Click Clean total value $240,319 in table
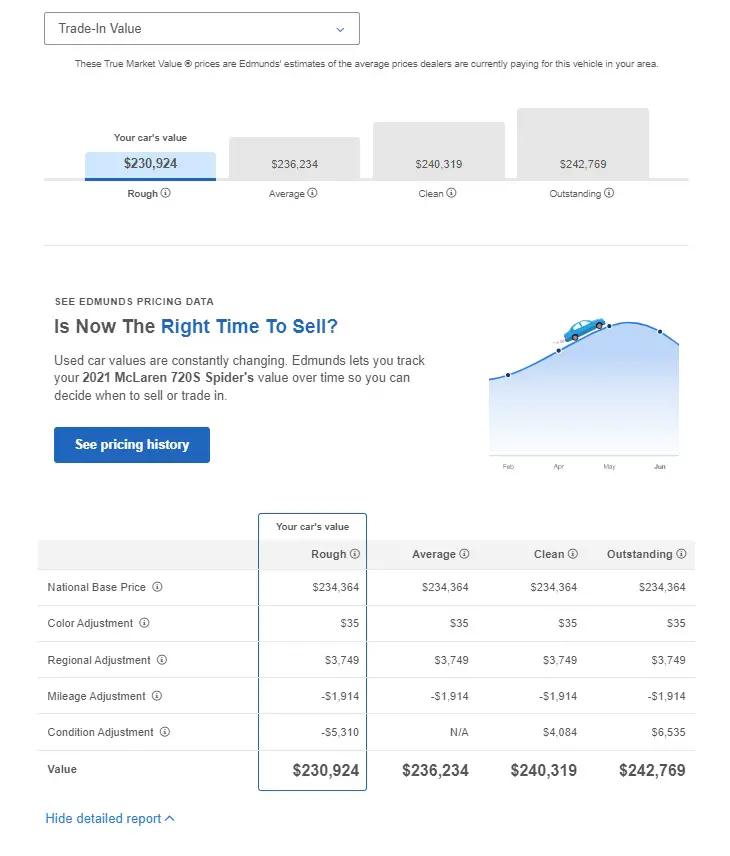 pyautogui.click(x=544, y=770)
